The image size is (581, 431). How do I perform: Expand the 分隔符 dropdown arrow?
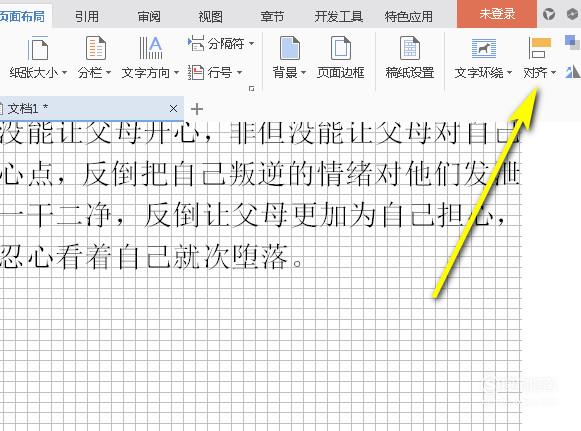252,43
